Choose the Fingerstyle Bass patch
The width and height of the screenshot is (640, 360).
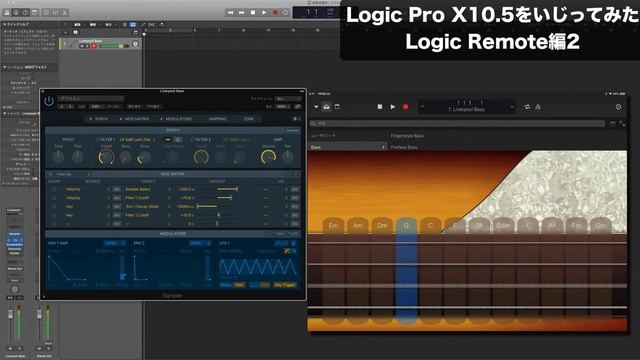407,136
